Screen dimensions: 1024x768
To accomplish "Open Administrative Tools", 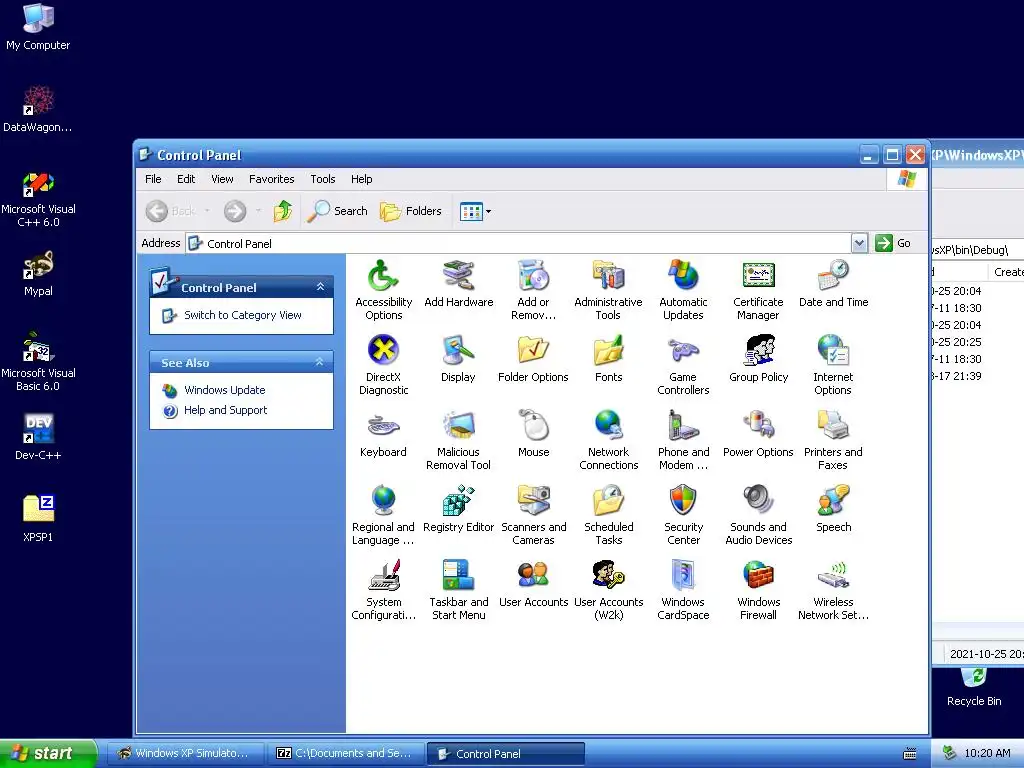I will coord(608,289).
